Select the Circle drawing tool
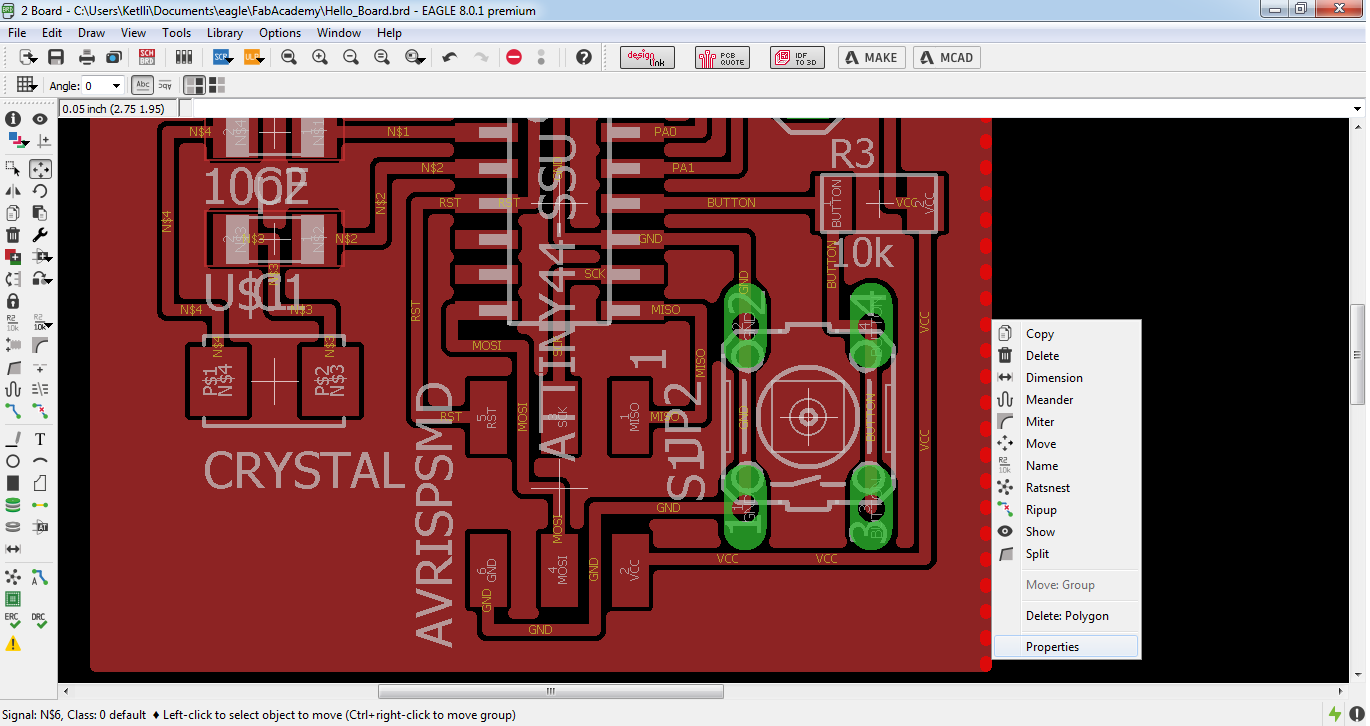1370x726 pixels. point(13,461)
